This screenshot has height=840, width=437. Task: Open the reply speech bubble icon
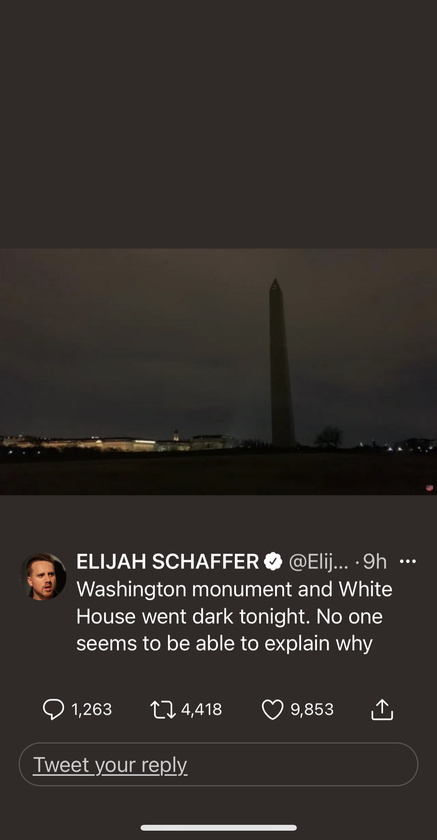(x=53, y=709)
